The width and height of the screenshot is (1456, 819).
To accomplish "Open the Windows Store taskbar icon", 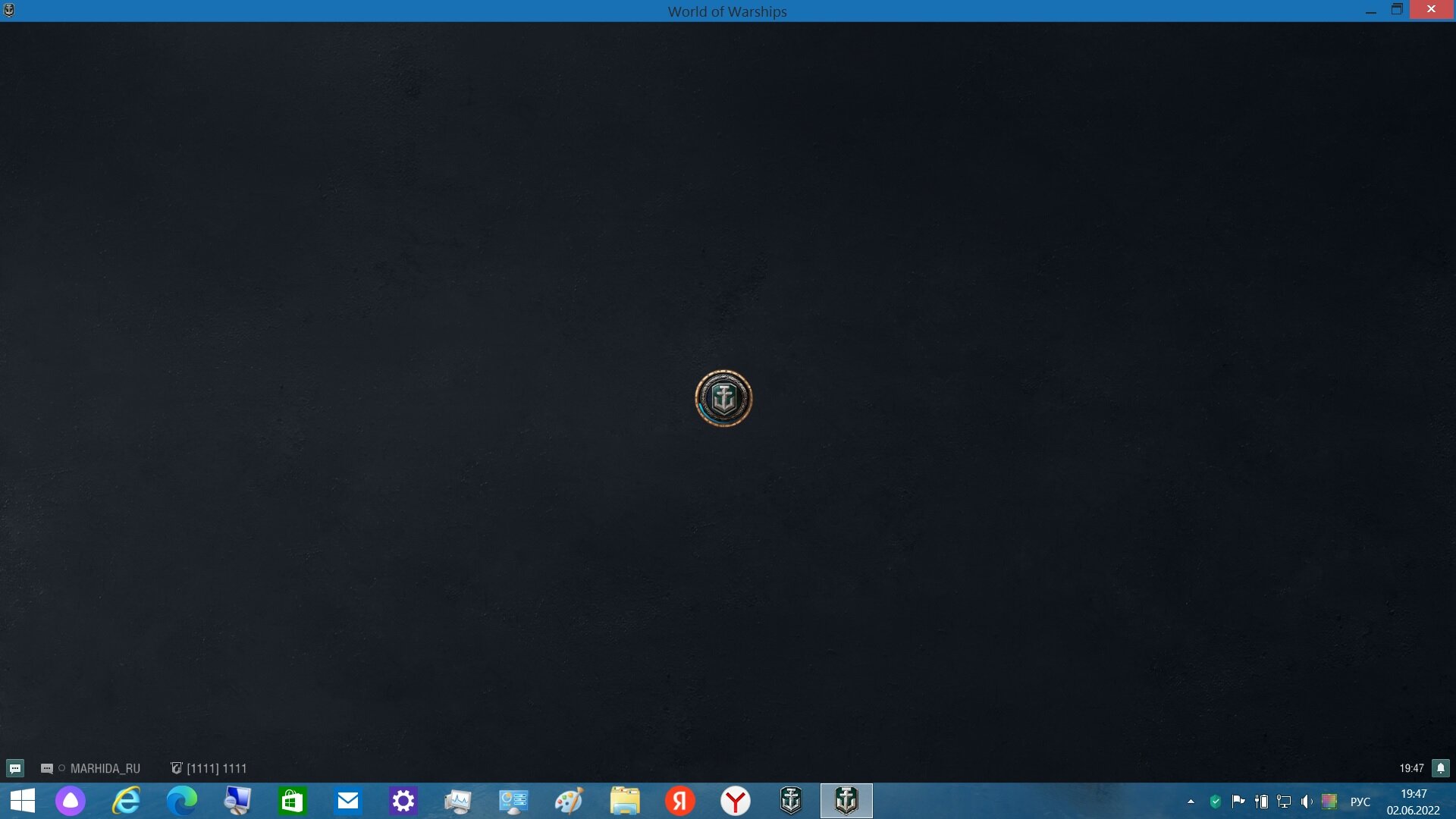I will pyautogui.click(x=293, y=801).
